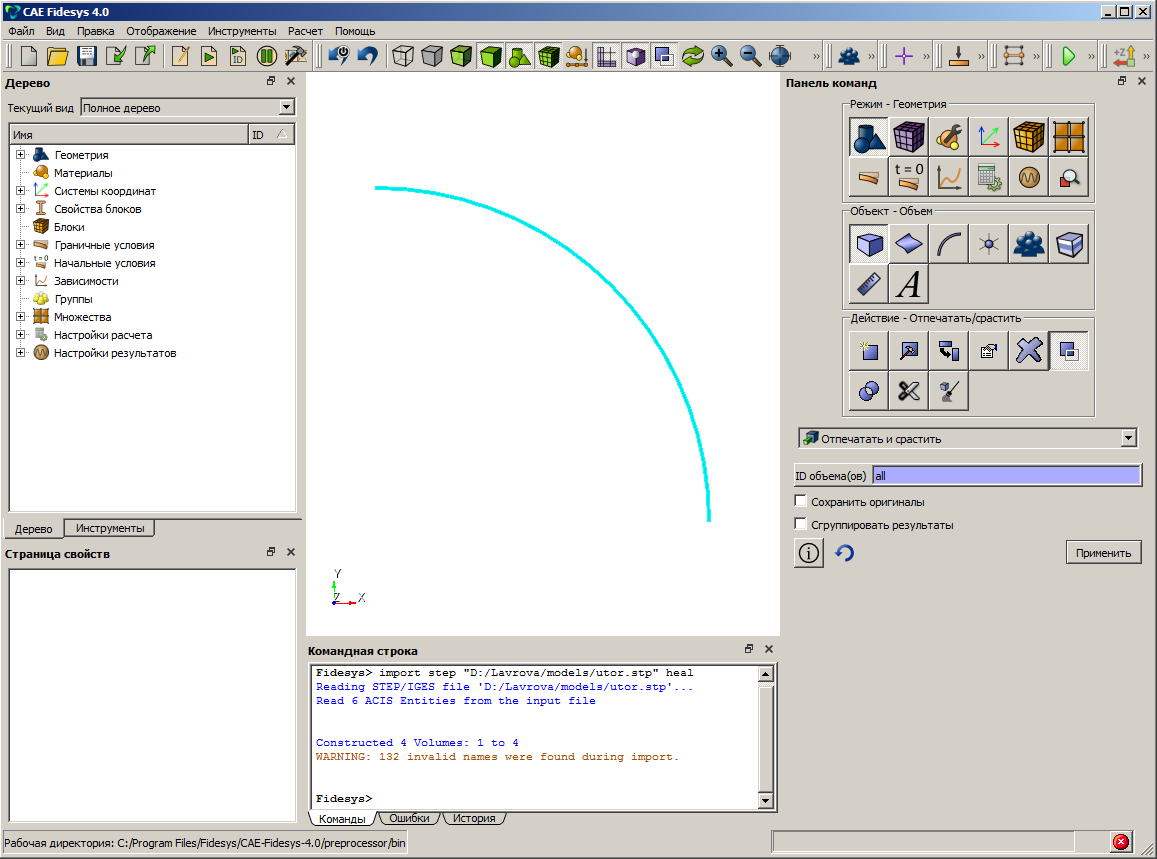Close the Дерево panel
1157x859 pixels.
pos(291,81)
